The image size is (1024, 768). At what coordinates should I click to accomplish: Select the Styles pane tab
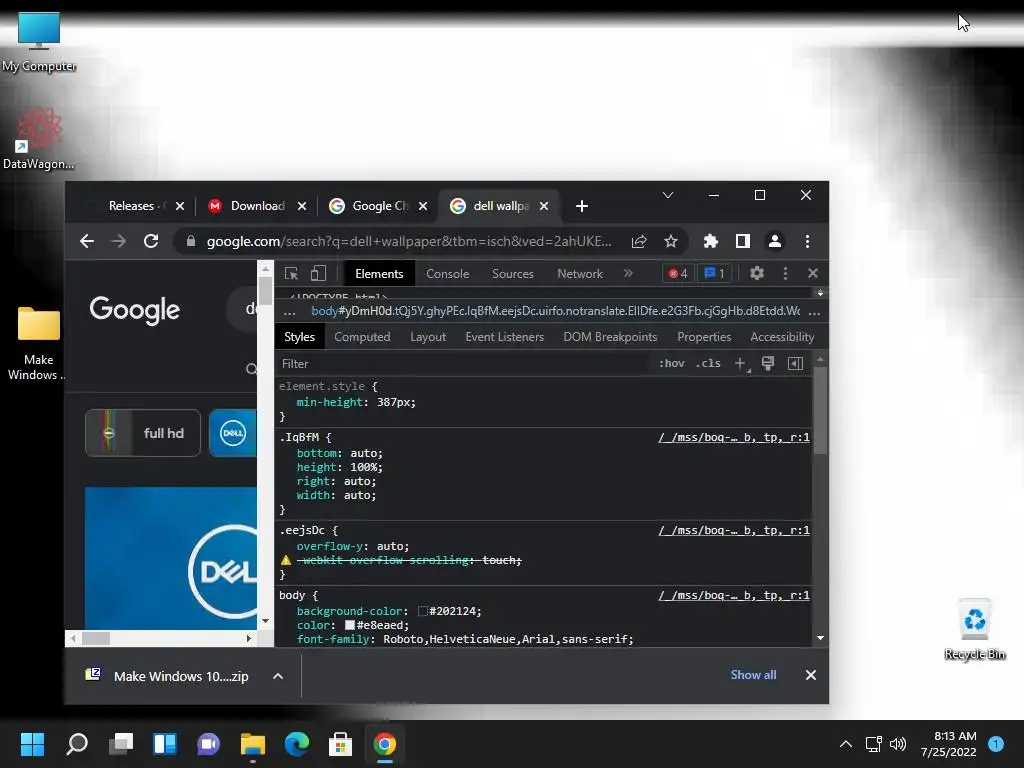[299, 337]
